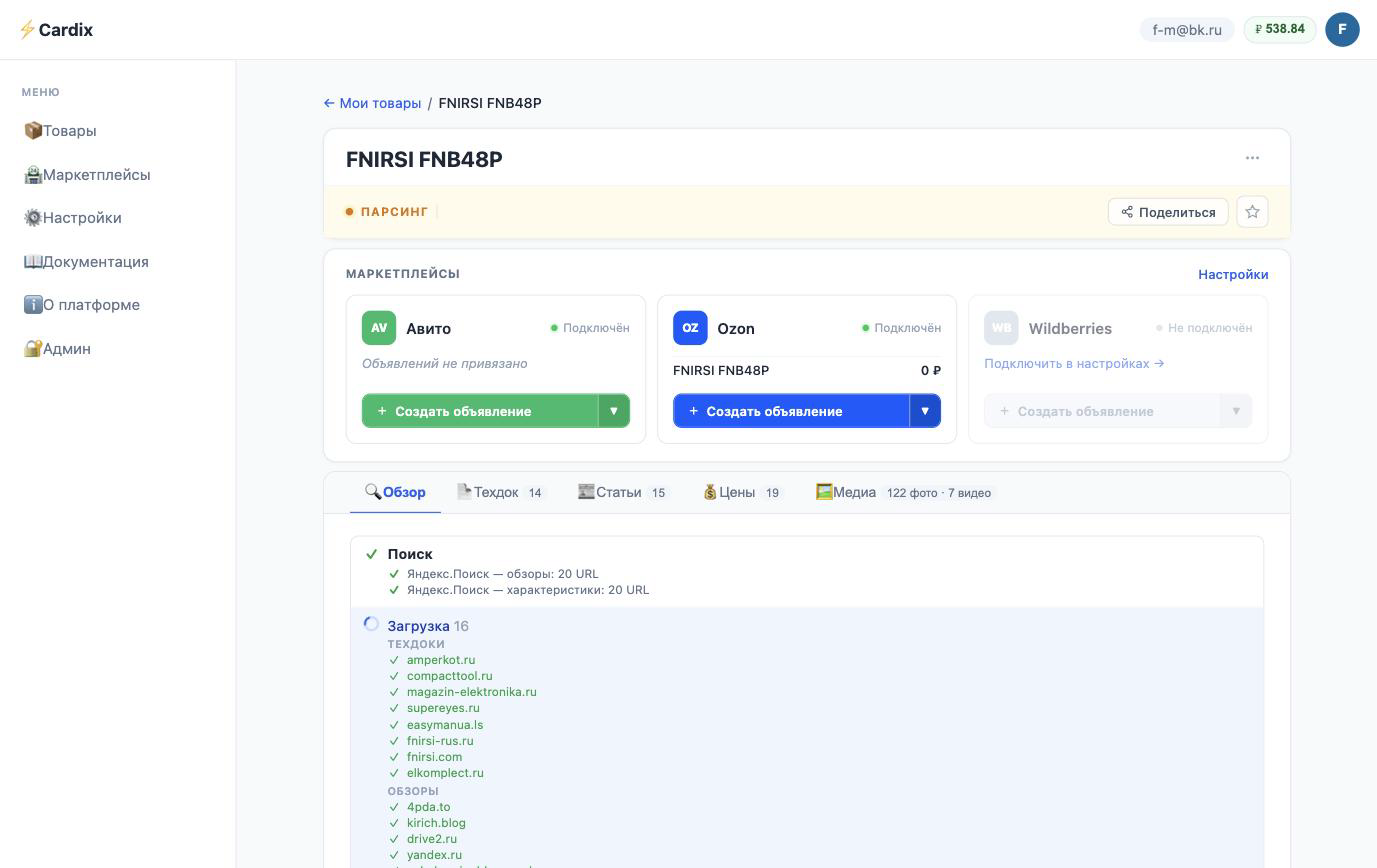Click the Загрузка loading spinner icon
Screen dimensions: 1377x868
pos(371,624)
